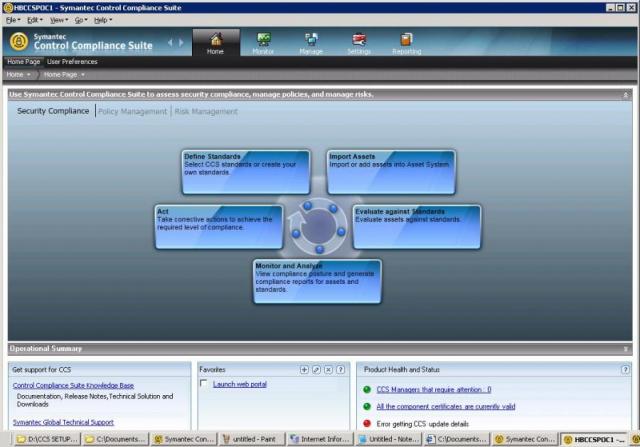Click red error icon for CCS update
The width and height of the screenshot is (640, 447).
367,424
